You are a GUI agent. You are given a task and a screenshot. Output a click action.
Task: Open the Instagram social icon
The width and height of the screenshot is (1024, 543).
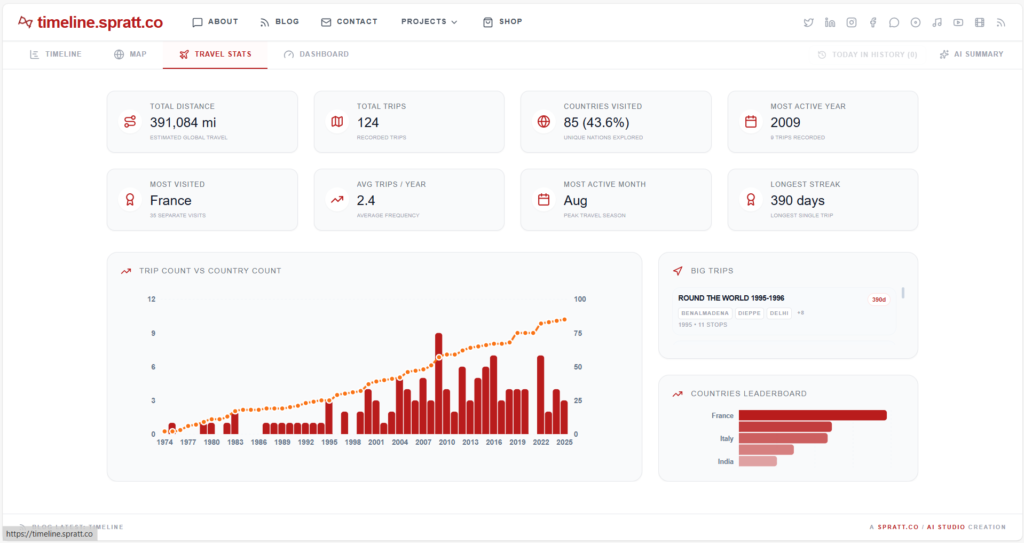(x=852, y=22)
